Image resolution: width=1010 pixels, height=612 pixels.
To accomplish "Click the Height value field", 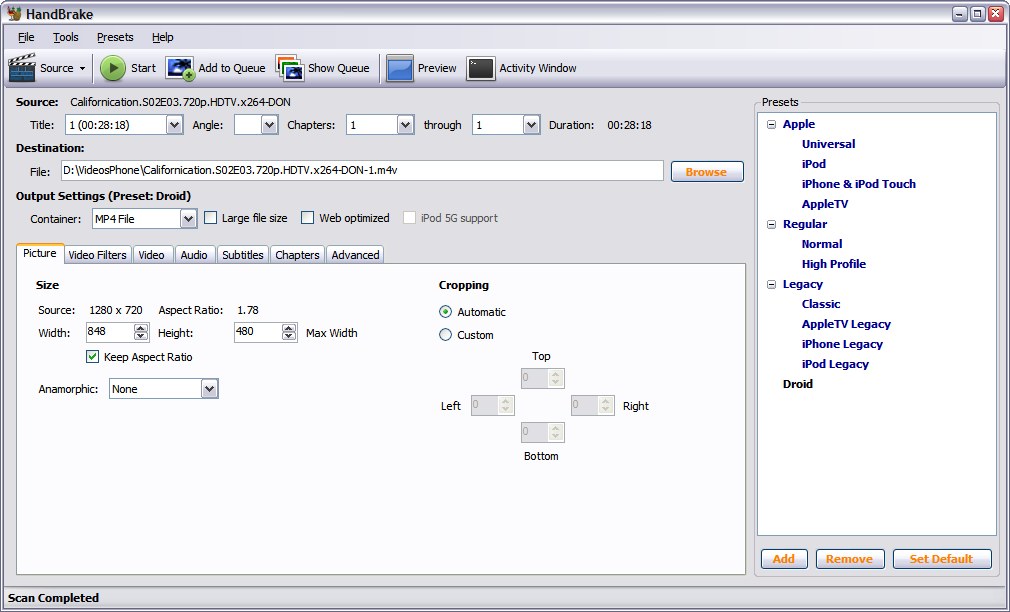I will pyautogui.click(x=258, y=332).
